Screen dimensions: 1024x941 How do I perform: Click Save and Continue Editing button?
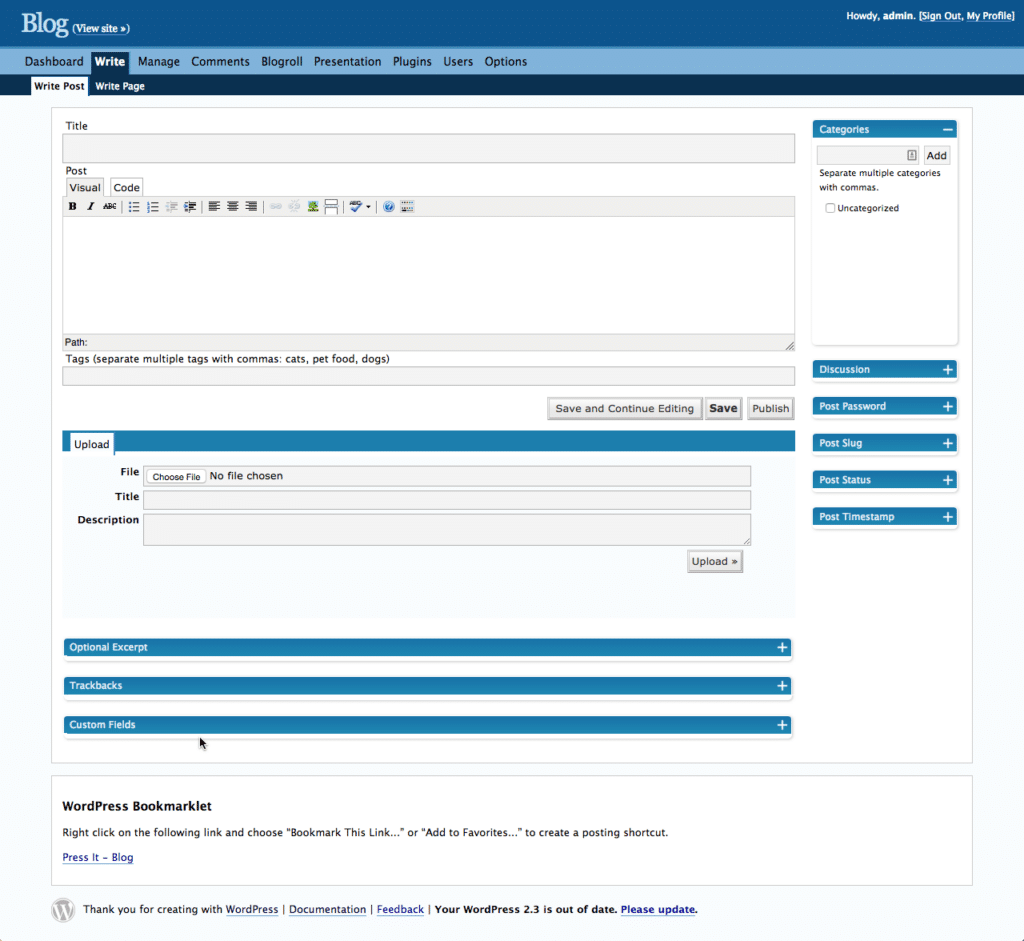624,408
